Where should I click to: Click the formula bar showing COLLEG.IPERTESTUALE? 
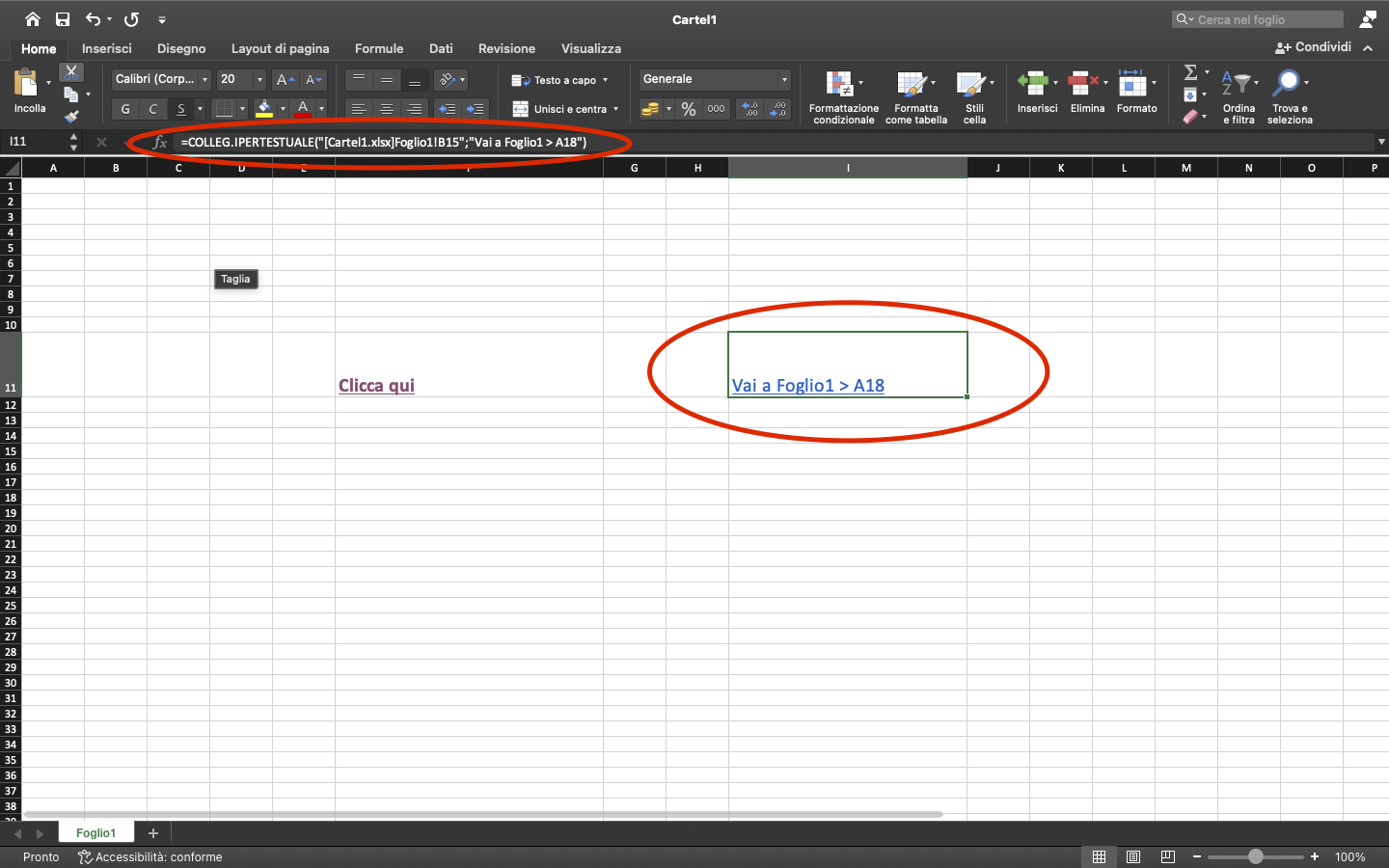pos(386,141)
